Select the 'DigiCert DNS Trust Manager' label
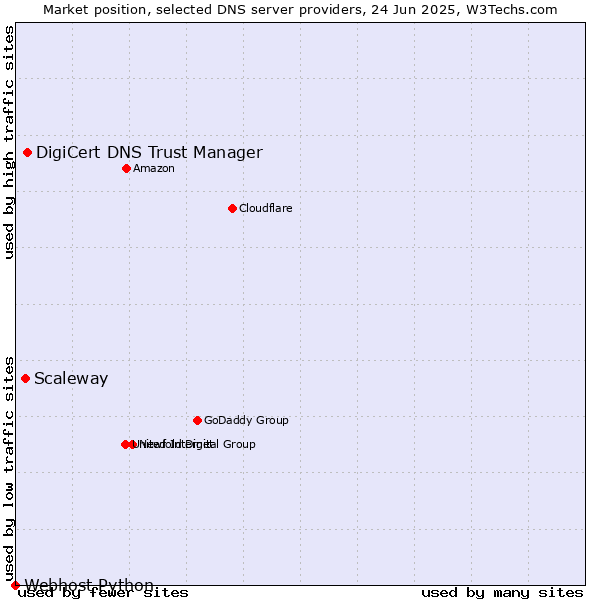This screenshot has width=600, height=600. pos(149,153)
